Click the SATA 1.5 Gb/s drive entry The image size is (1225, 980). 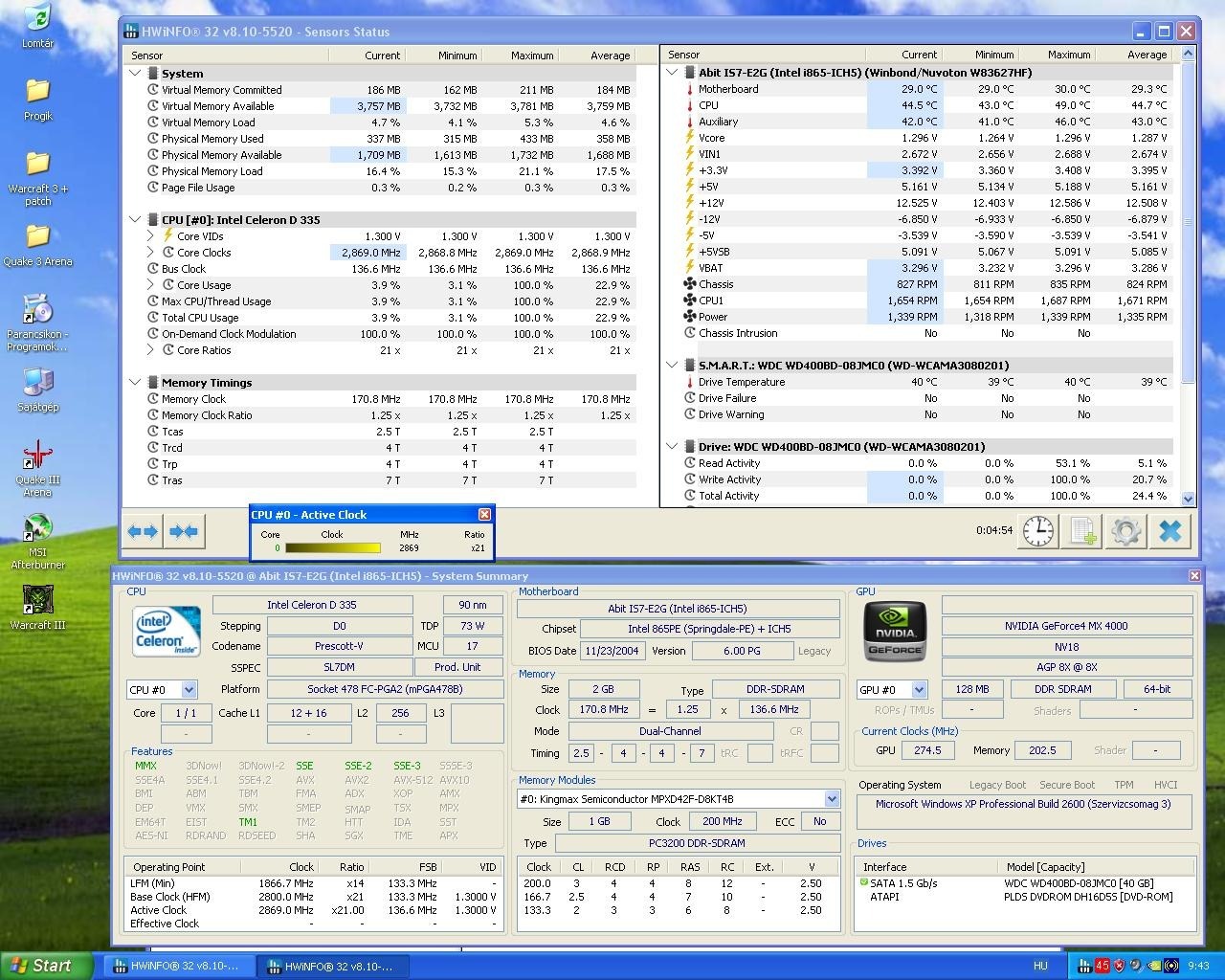point(1026,883)
